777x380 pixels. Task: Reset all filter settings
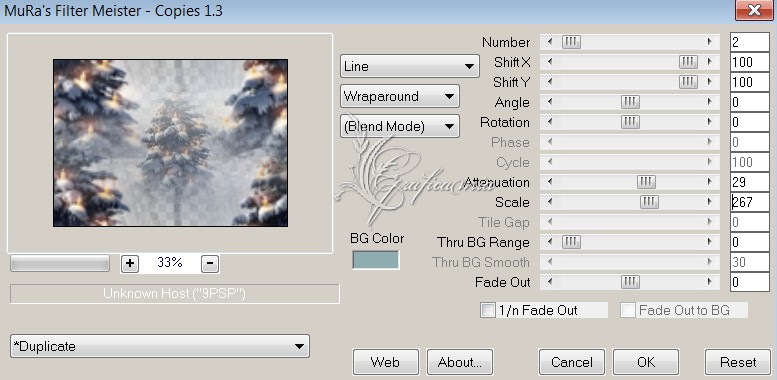(x=738, y=362)
